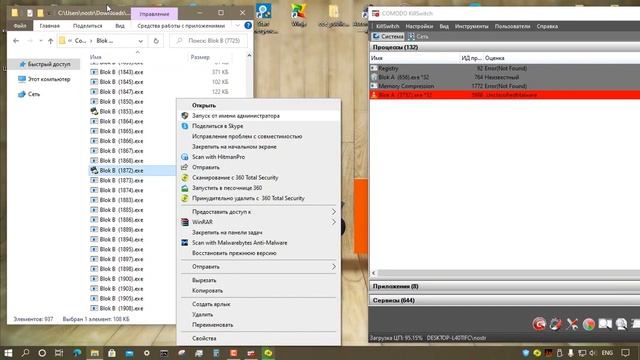Sort files by Size column
Screen dimensions: 640x360
pyautogui.click(x=200, y=57)
